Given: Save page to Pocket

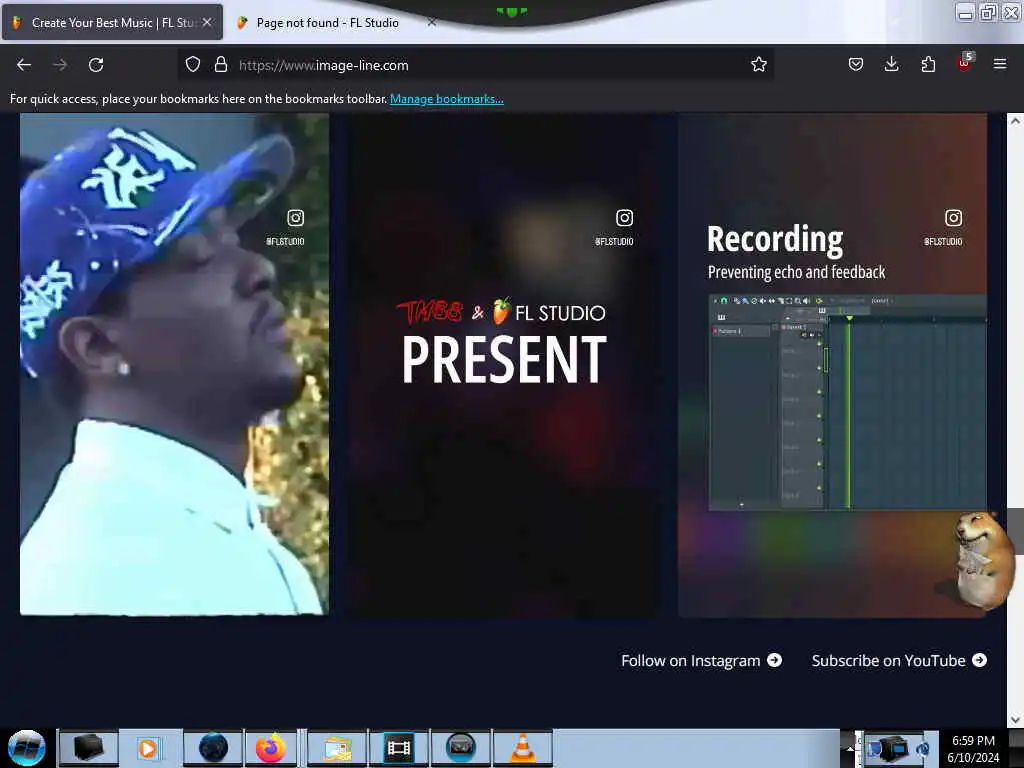Looking at the screenshot, I should [x=856, y=64].
